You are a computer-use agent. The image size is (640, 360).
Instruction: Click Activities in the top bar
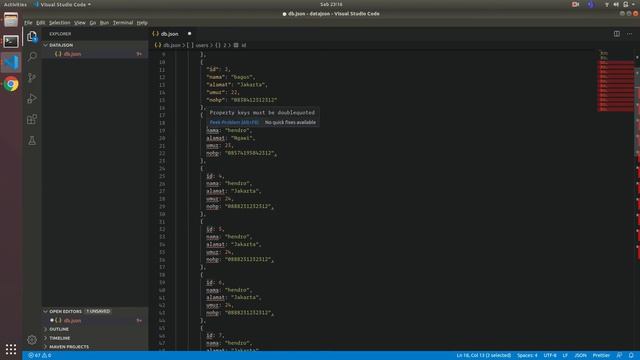click(15, 4)
